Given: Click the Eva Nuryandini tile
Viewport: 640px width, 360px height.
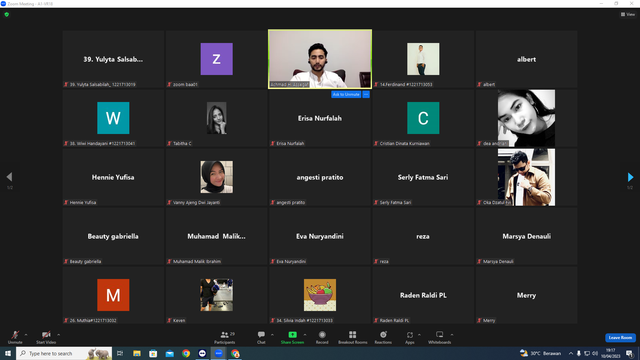Looking at the screenshot, I should (320, 236).
